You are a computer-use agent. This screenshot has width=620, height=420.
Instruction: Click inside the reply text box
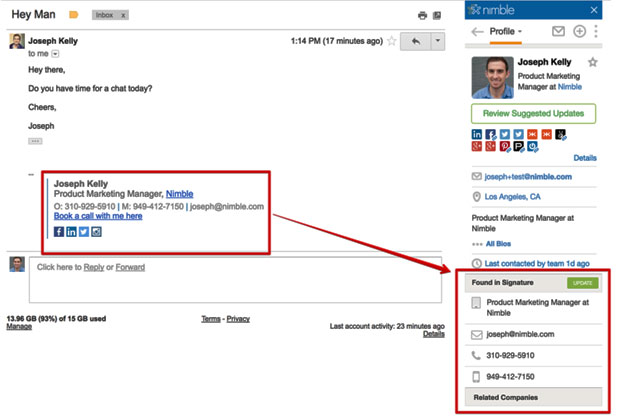click(x=235, y=280)
